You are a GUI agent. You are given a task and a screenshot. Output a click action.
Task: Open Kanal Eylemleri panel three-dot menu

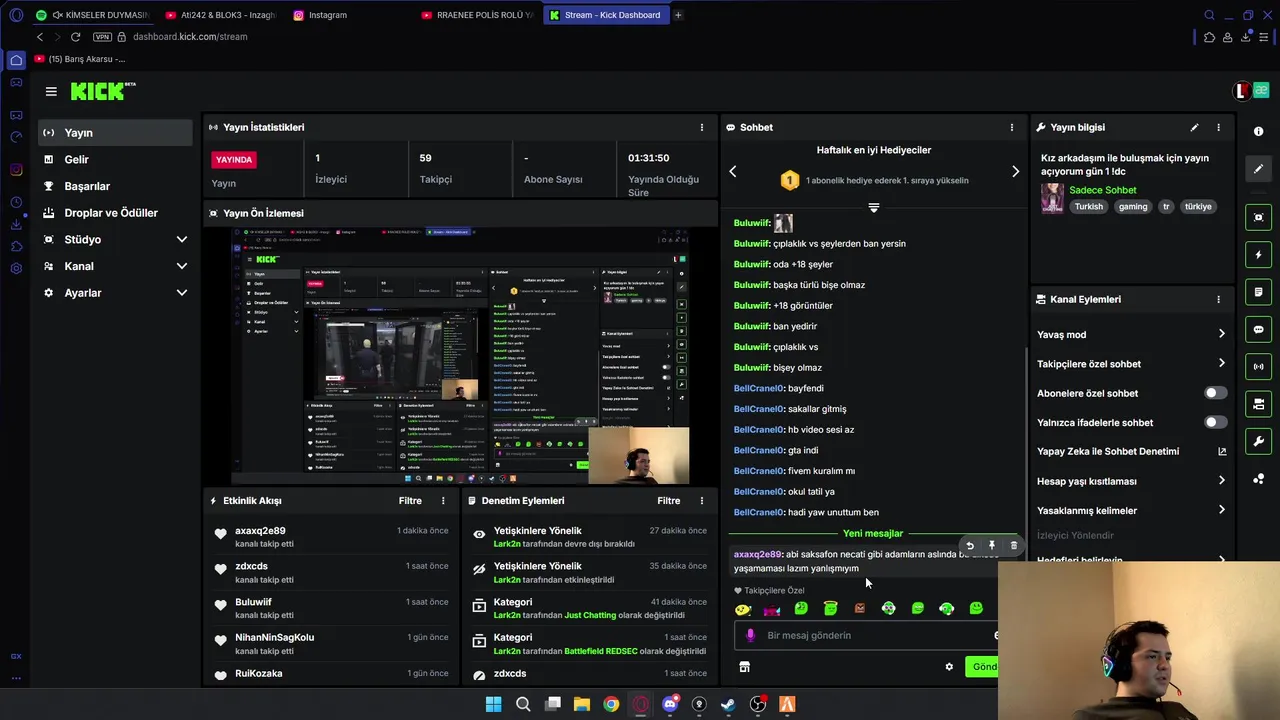point(1218,299)
